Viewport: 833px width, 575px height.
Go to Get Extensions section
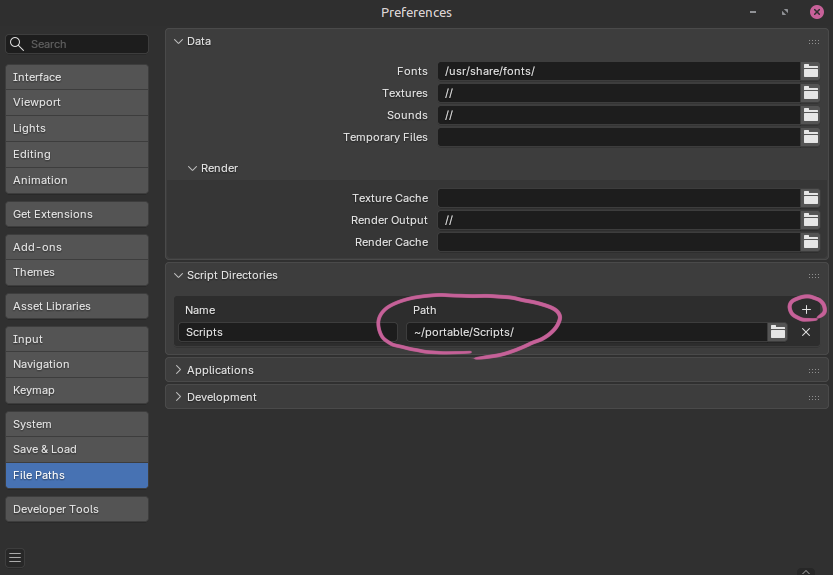[77, 214]
